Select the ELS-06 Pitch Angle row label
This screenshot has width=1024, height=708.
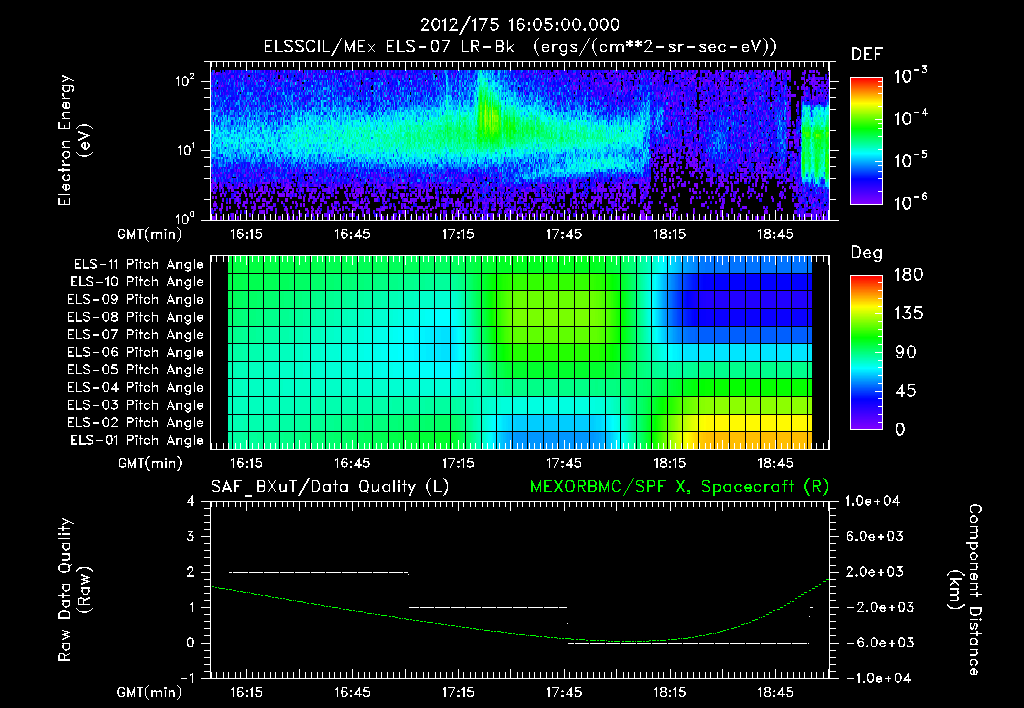(136, 353)
